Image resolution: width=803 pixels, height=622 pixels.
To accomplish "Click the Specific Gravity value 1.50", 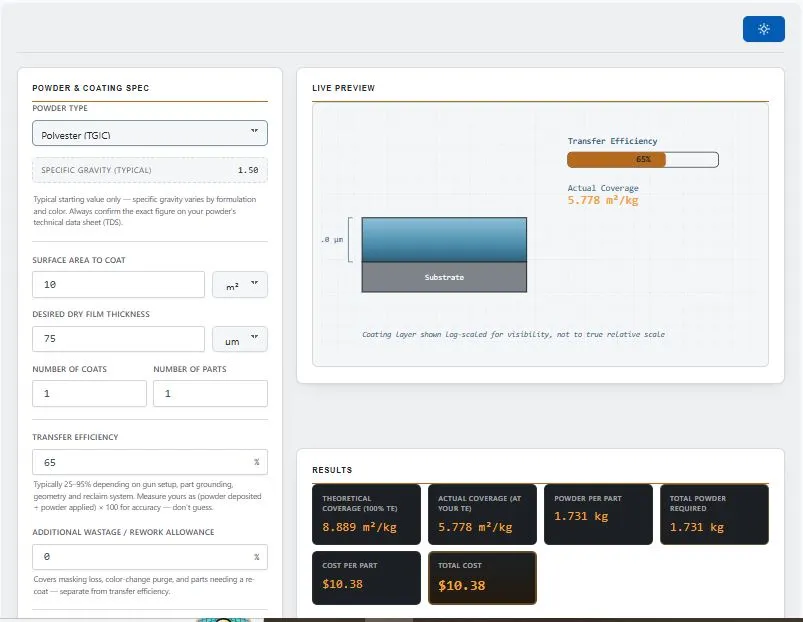I will (248, 170).
